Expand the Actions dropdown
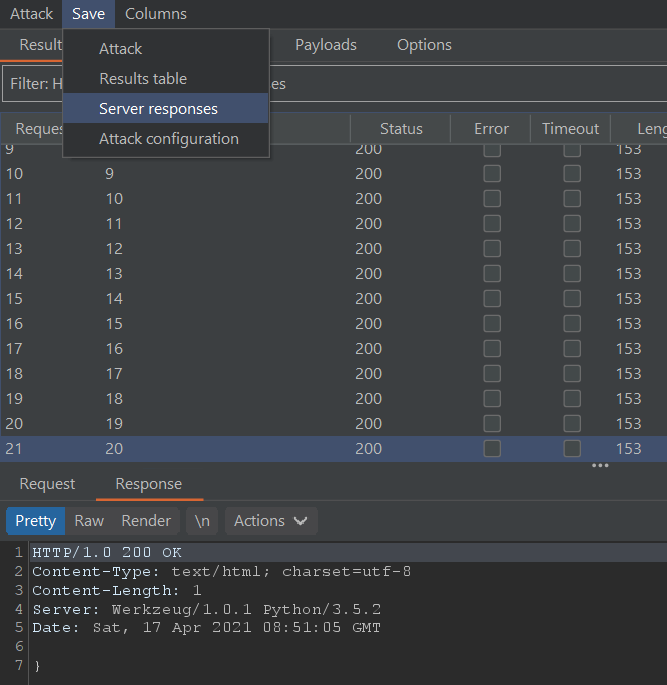The image size is (667, 685). [x=271, y=521]
